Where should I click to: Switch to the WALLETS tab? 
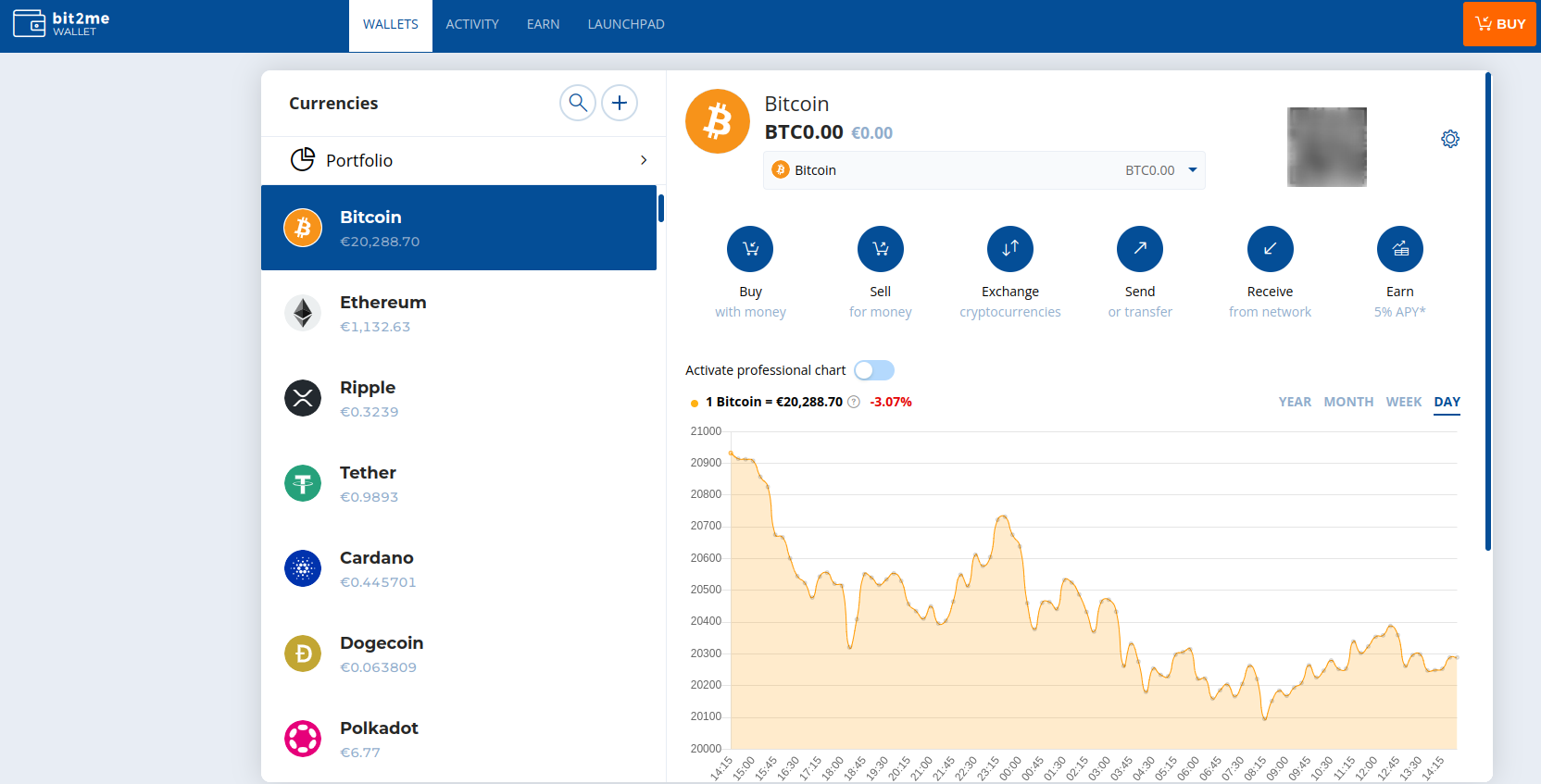coord(391,25)
